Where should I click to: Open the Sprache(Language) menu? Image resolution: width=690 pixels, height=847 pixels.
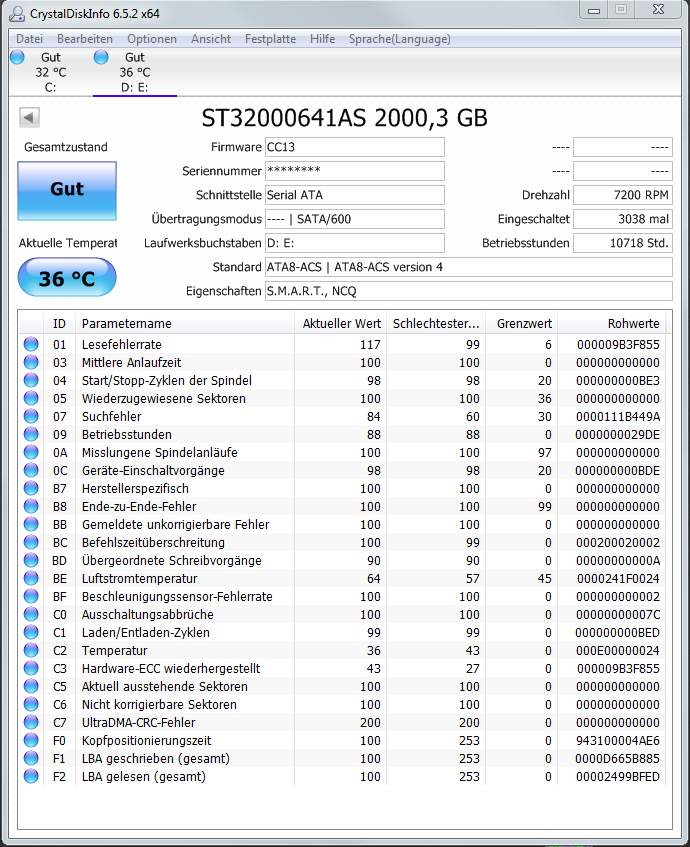click(x=399, y=39)
